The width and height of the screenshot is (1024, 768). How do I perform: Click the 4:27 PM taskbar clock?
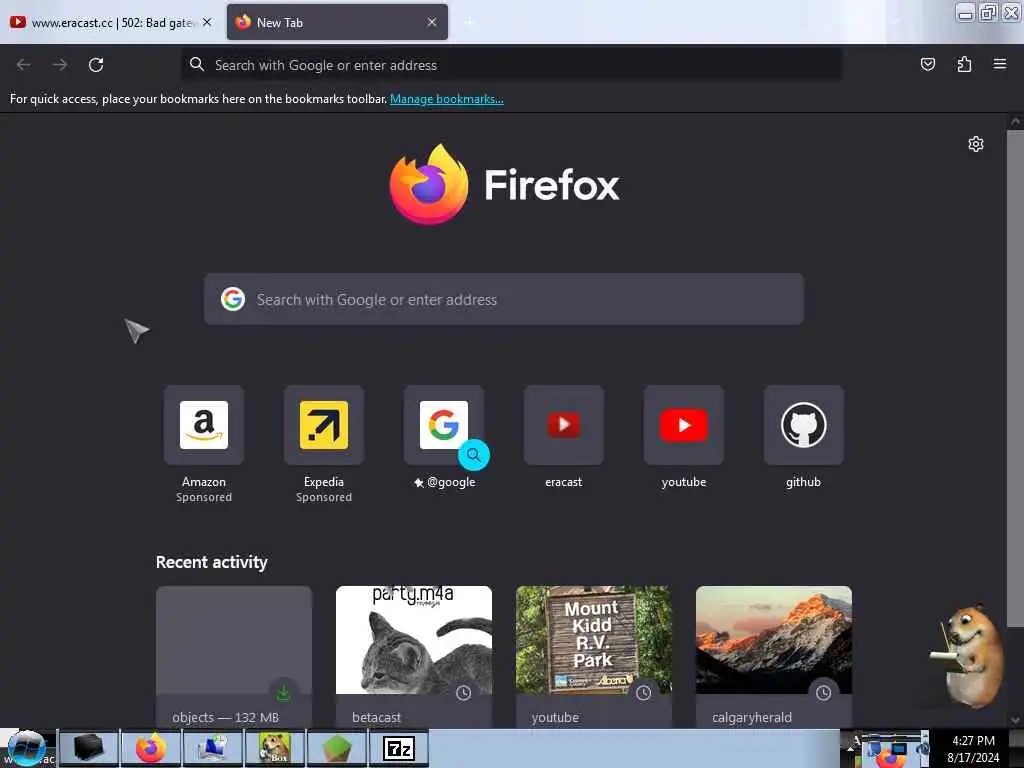point(973,741)
